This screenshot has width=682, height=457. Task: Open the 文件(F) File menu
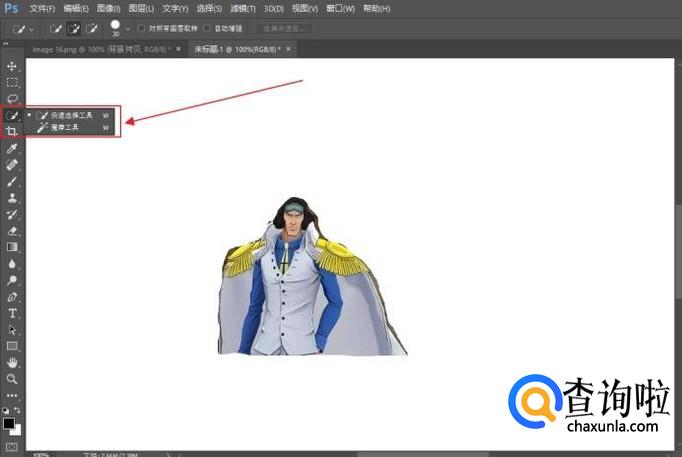(42, 9)
